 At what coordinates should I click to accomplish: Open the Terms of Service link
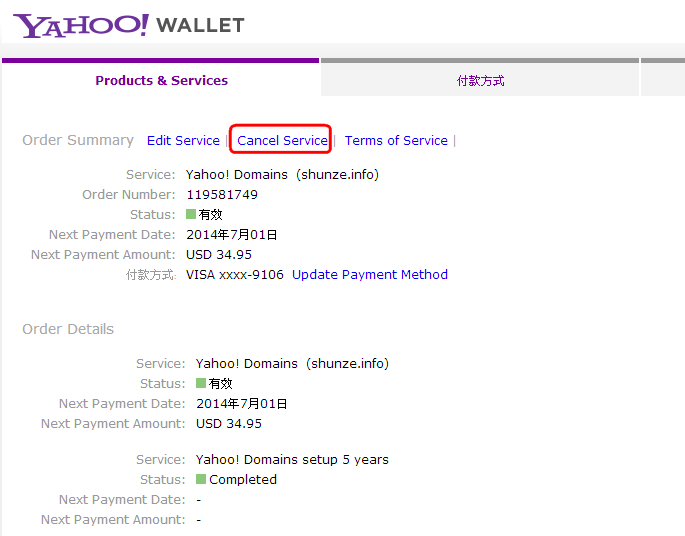(396, 141)
